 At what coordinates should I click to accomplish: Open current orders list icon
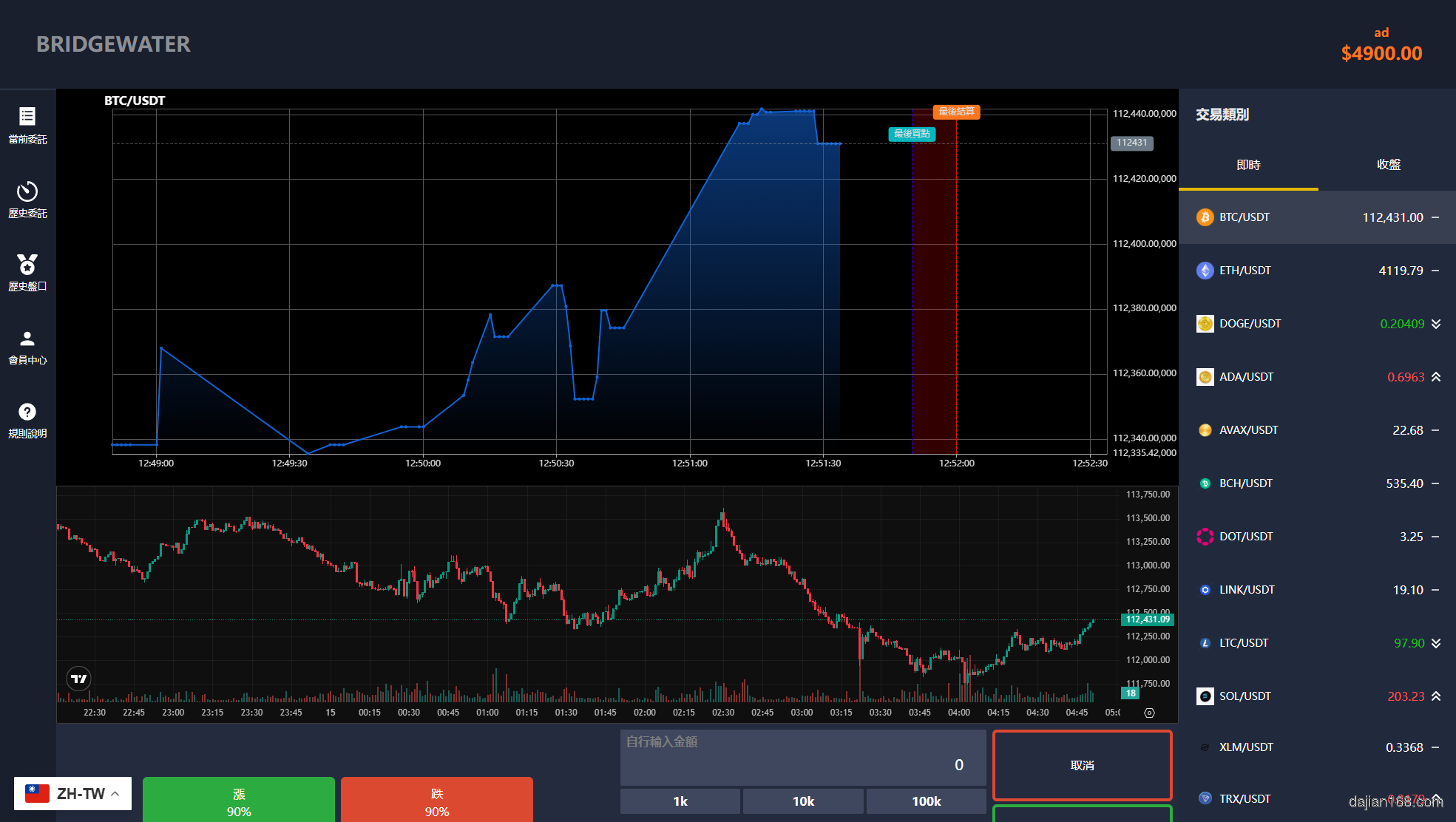(x=27, y=117)
